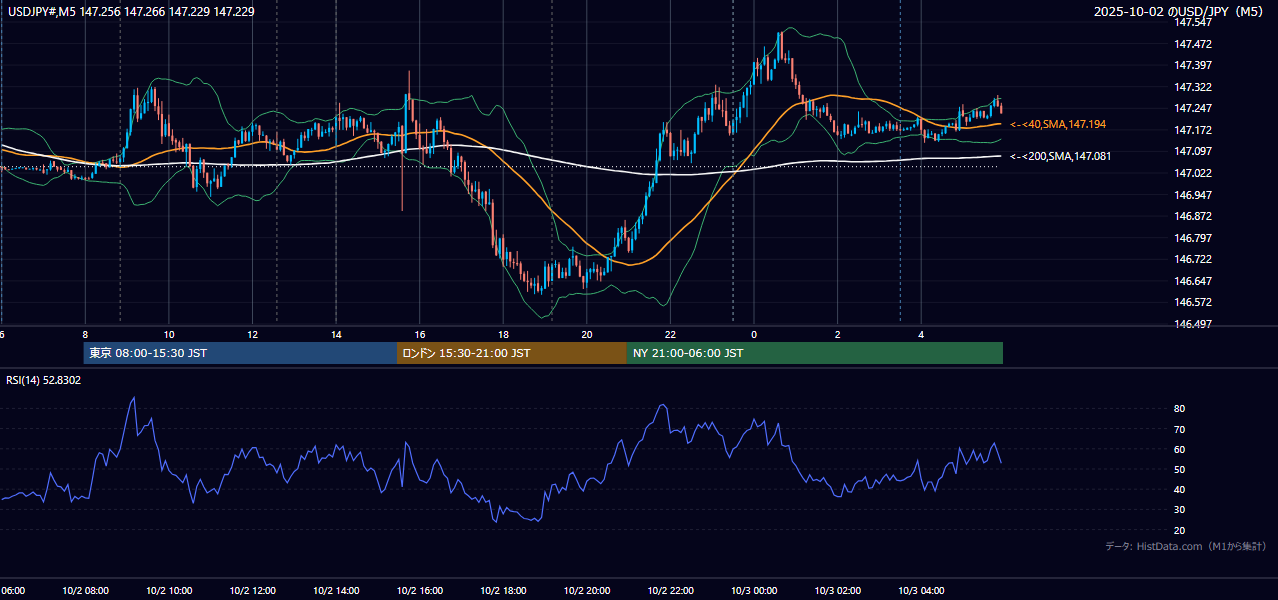Click the RSI scale value 40
1278x600 pixels.
1180,490
